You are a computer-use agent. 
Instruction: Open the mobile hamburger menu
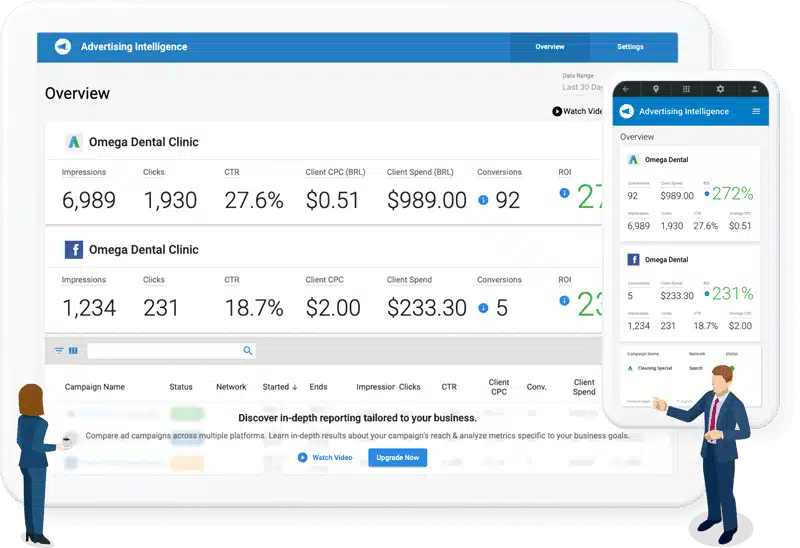[x=756, y=111]
